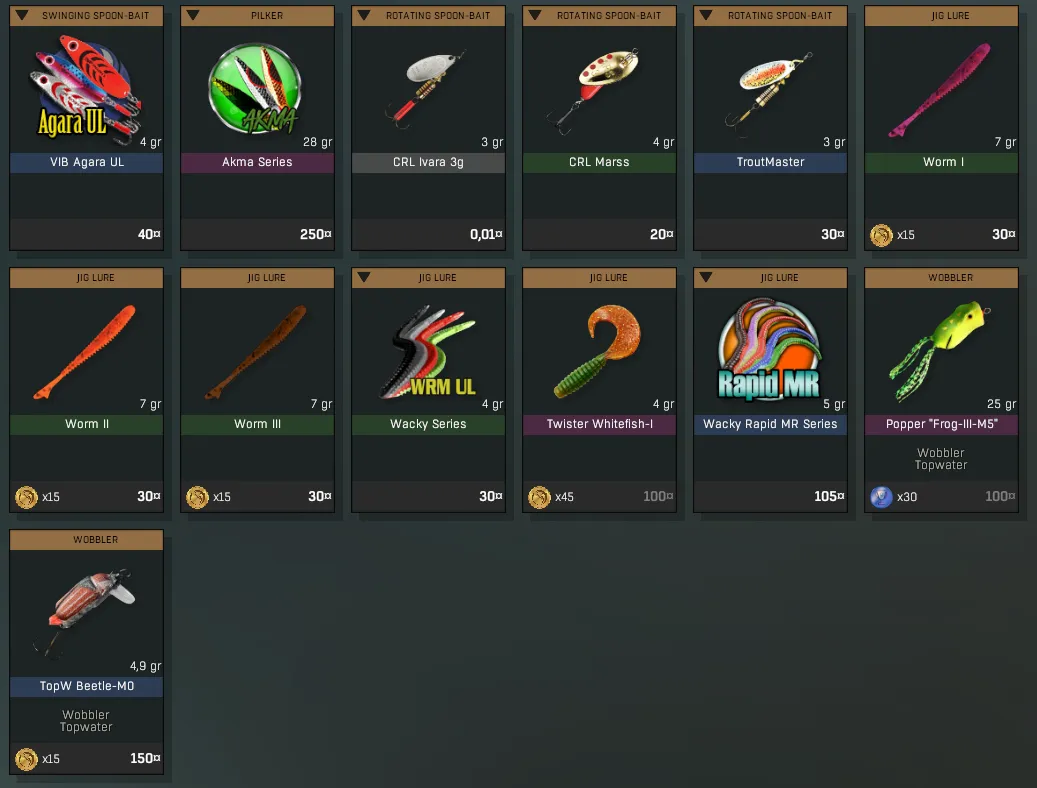Image resolution: width=1037 pixels, height=788 pixels.
Task: Expand the Wacky Rapid MR Series triangle
Action: tap(706, 277)
